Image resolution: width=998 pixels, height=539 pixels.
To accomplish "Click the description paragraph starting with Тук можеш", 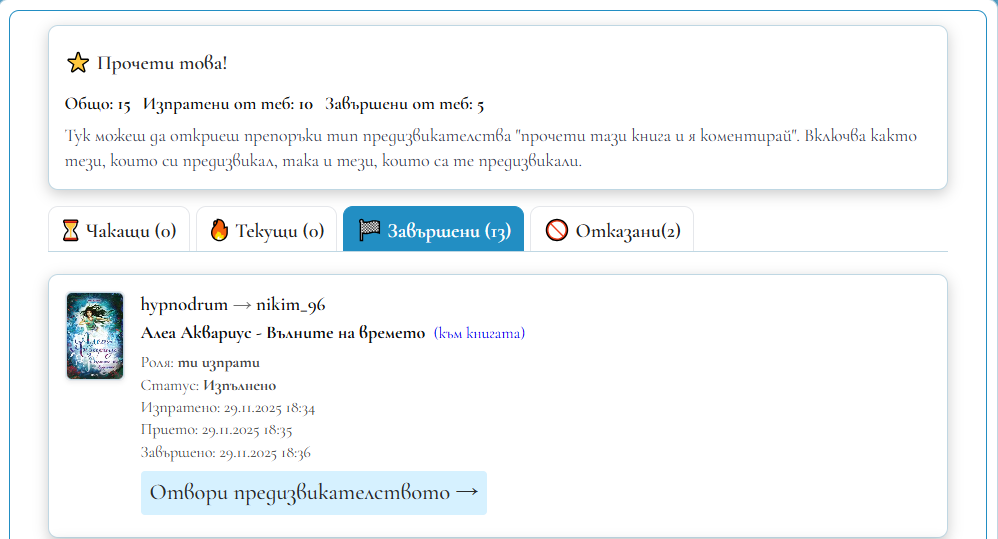I will tap(491, 148).
